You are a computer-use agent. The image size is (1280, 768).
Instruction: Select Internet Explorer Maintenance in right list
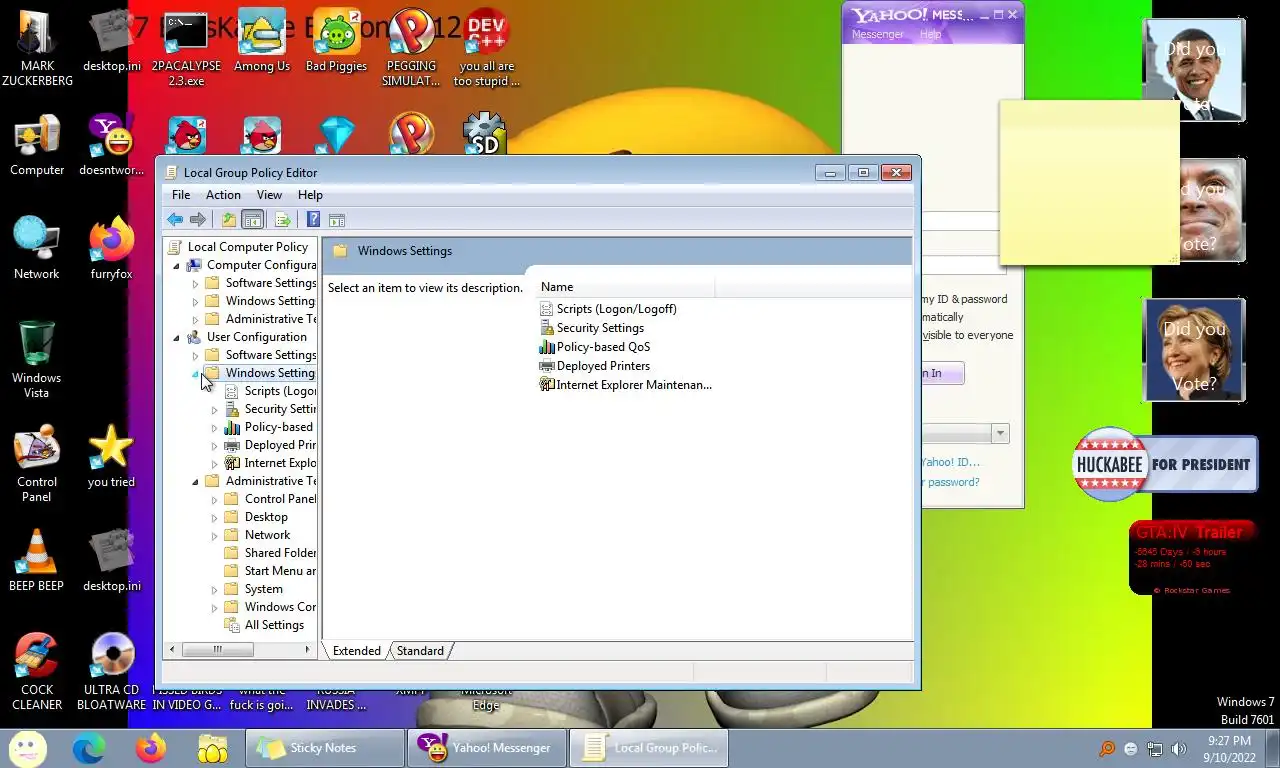(626, 385)
